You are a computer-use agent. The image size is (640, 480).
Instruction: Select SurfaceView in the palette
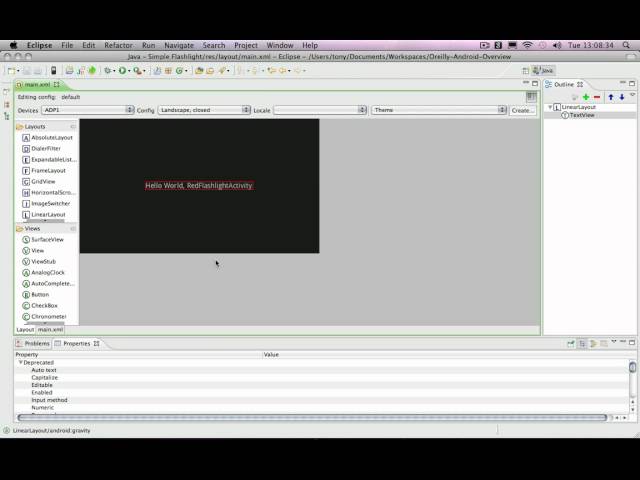tap(43, 240)
